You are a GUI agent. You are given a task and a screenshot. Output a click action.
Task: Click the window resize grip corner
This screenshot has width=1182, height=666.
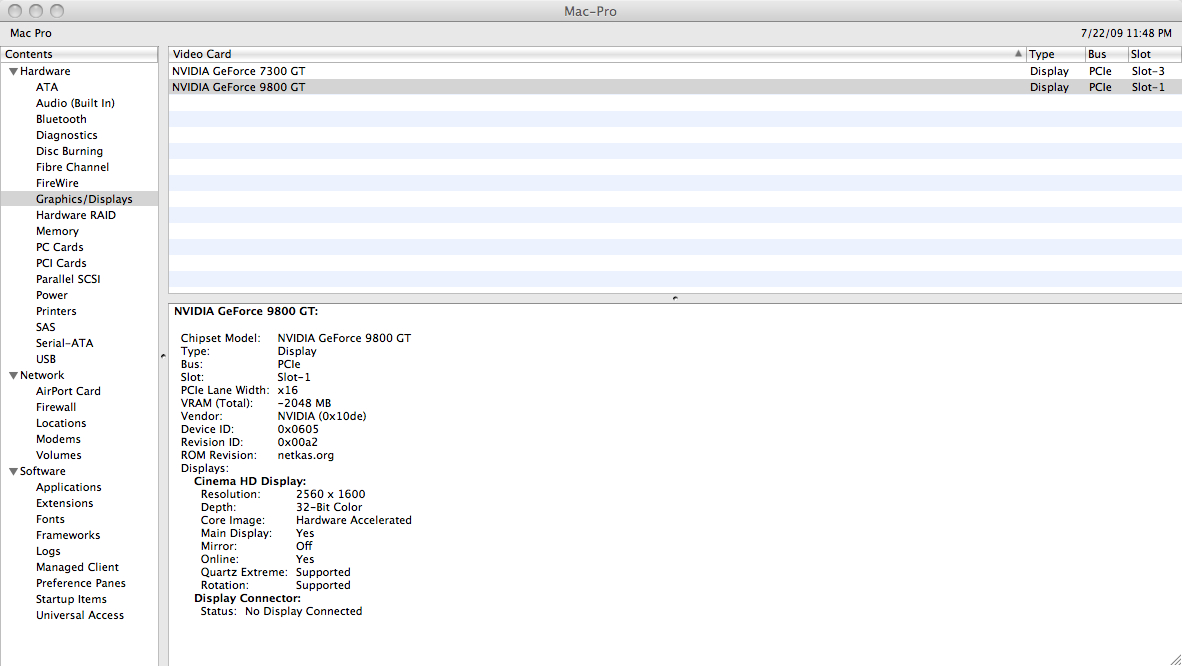pos(1175,659)
